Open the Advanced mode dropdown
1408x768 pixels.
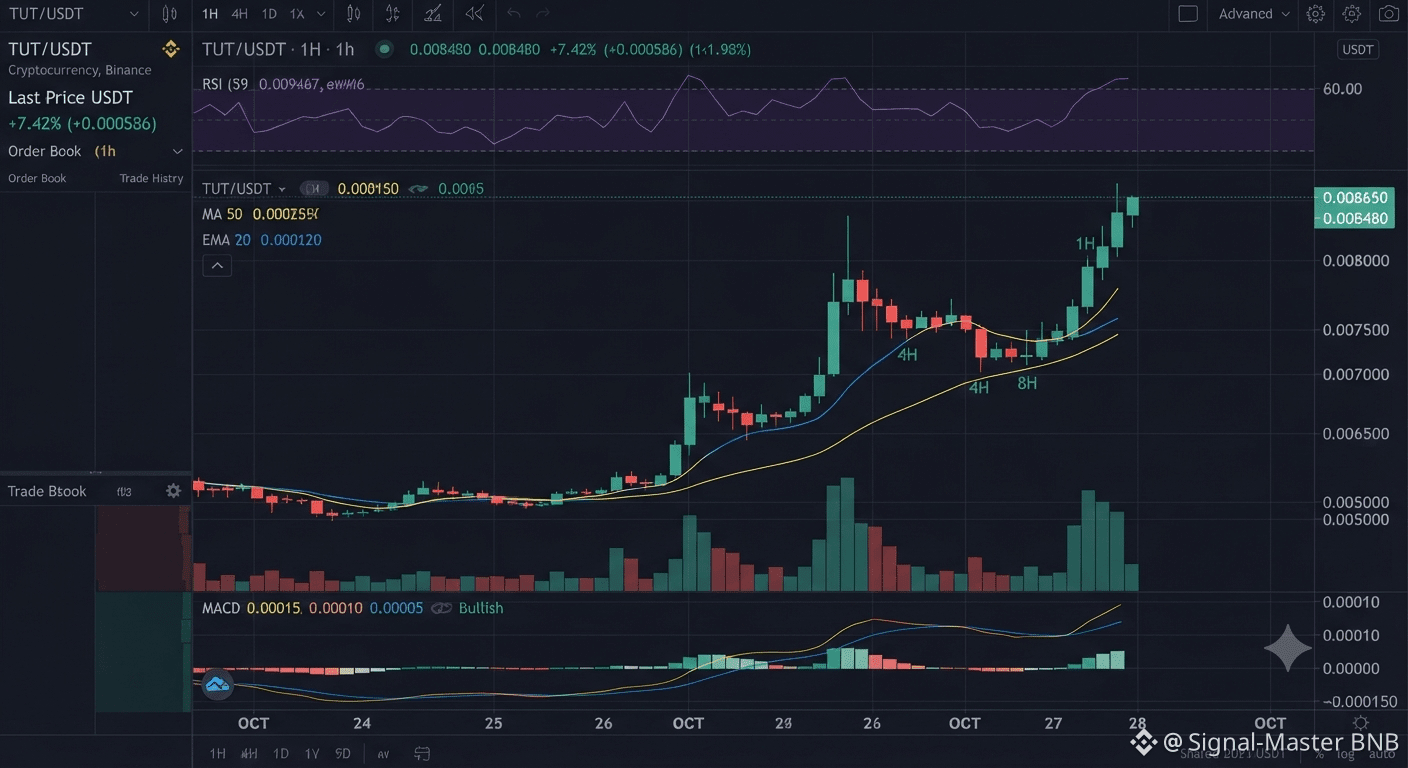1254,14
